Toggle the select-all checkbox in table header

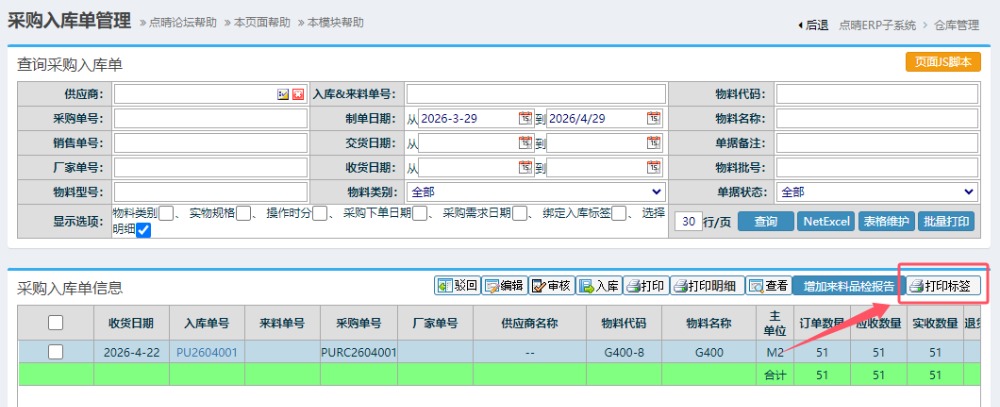coord(56,322)
